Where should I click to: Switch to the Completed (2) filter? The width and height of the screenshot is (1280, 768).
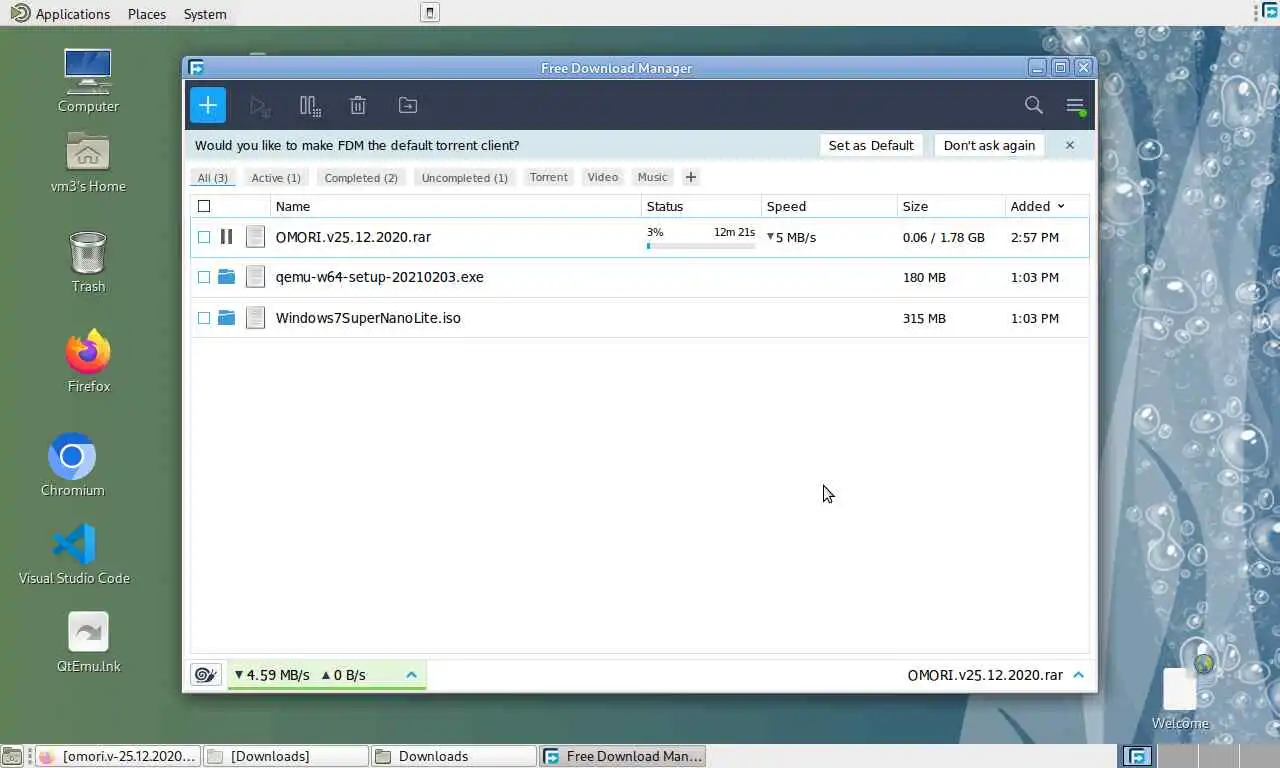[x=361, y=178]
